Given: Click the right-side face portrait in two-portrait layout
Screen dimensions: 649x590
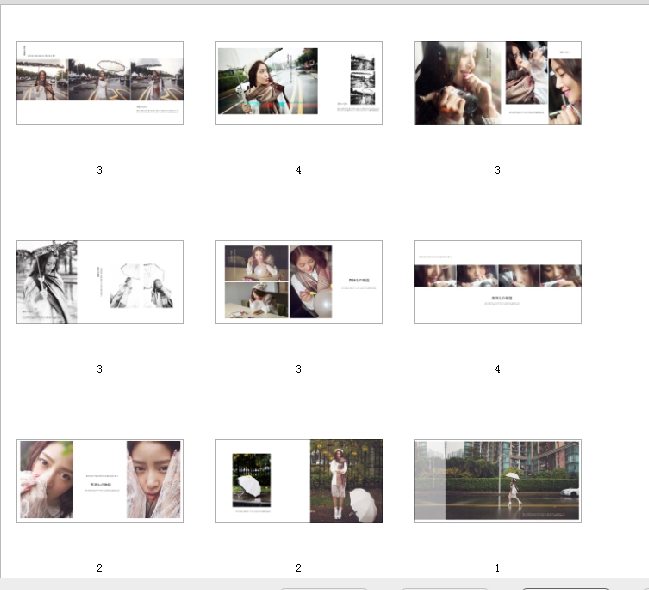Looking at the screenshot, I should [154, 479].
